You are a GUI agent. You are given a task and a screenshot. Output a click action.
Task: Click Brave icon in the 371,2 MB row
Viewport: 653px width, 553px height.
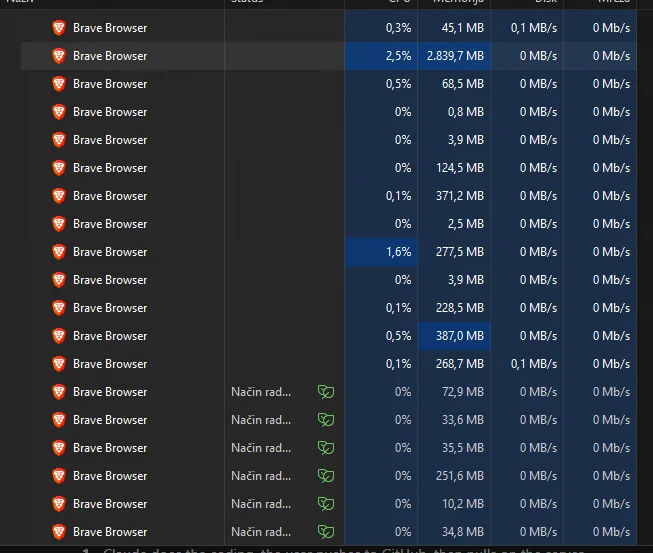click(x=59, y=196)
